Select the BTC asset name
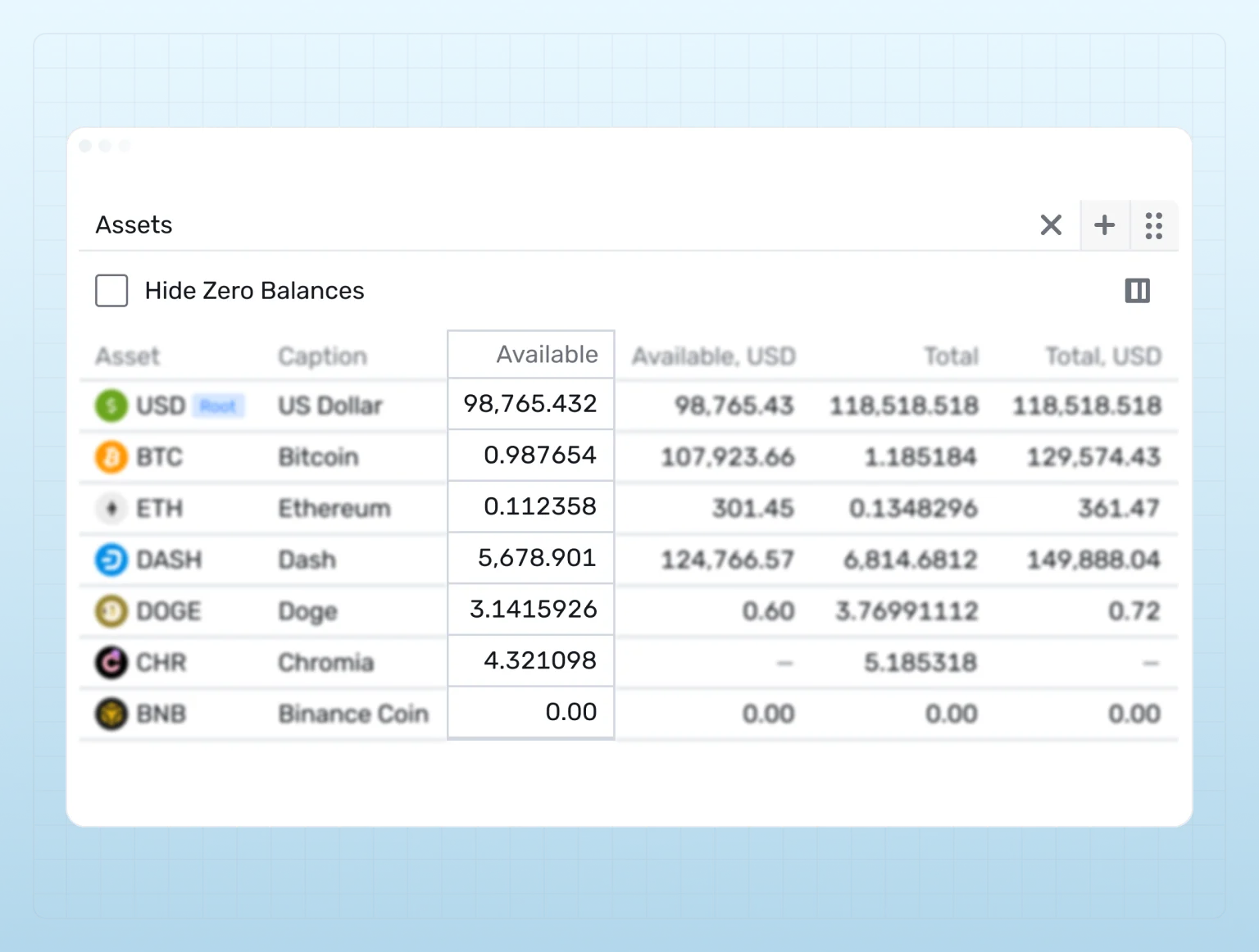Viewport: 1259px width, 952px height. (x=159, y=457)
